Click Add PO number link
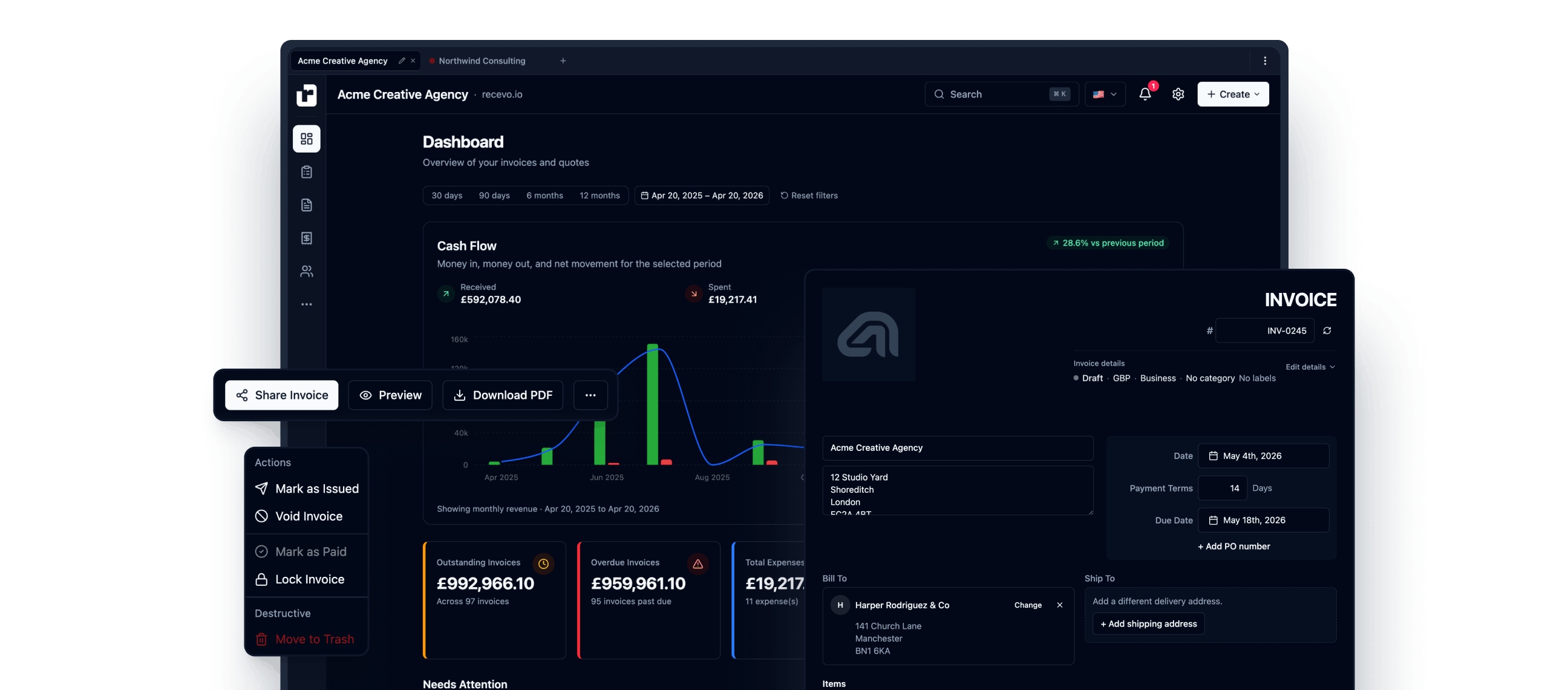This screenshot has width=1568, height=690. pyautogui.click(x=1233, y=547)
